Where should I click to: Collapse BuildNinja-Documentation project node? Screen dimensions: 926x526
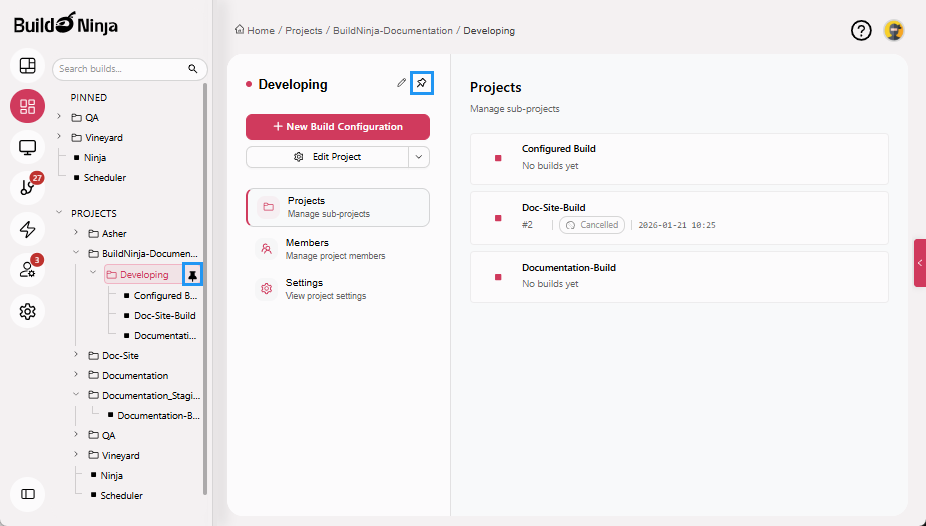[76, 253]
